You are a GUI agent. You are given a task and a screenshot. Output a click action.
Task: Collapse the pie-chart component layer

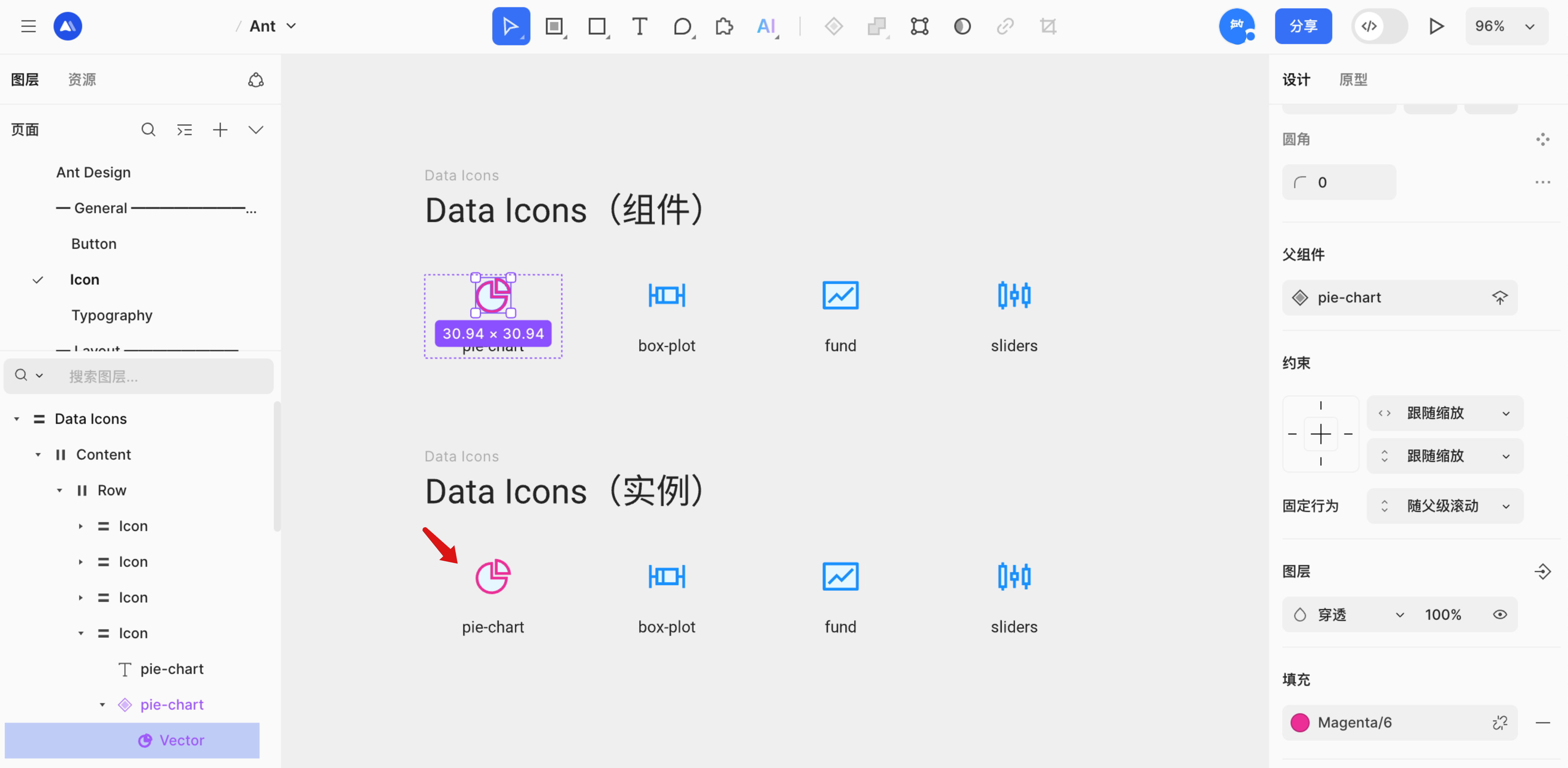[102, 705]
